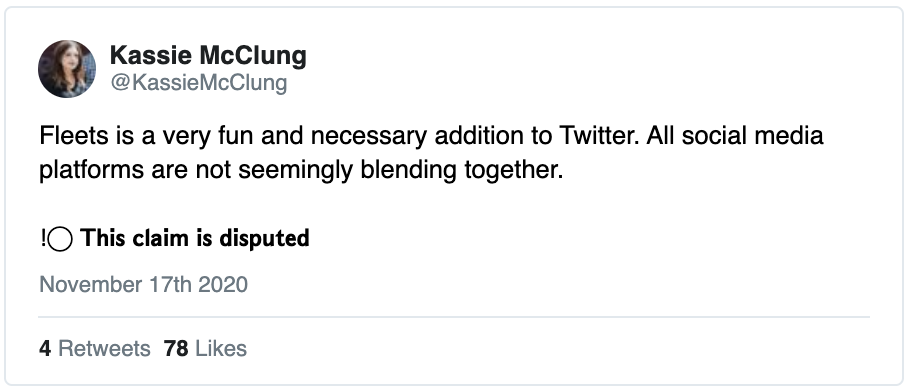This screenshot has width=910, height=388.
Task: Click the 78 likes count number
Action: [176, 349]
